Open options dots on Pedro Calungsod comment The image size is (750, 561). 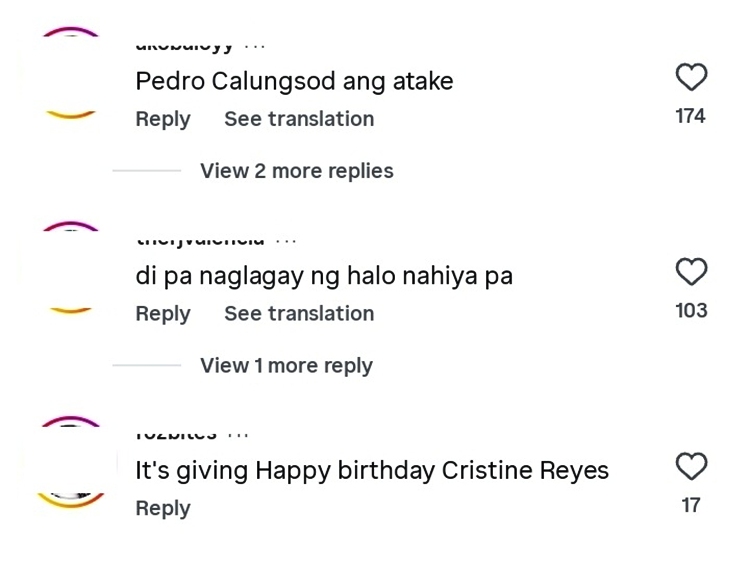254,47
